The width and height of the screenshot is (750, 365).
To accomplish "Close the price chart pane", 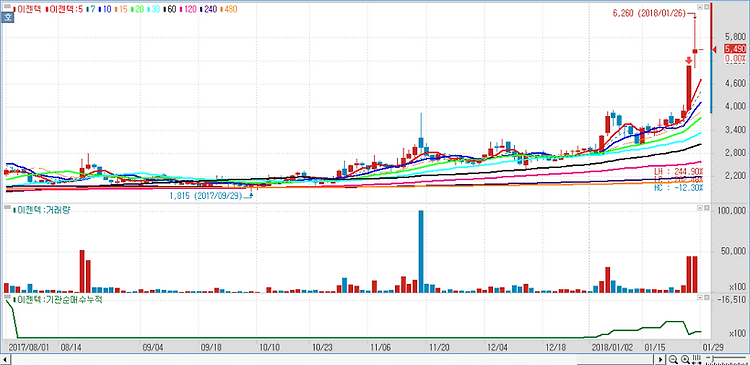I will (x=706, y=7).
